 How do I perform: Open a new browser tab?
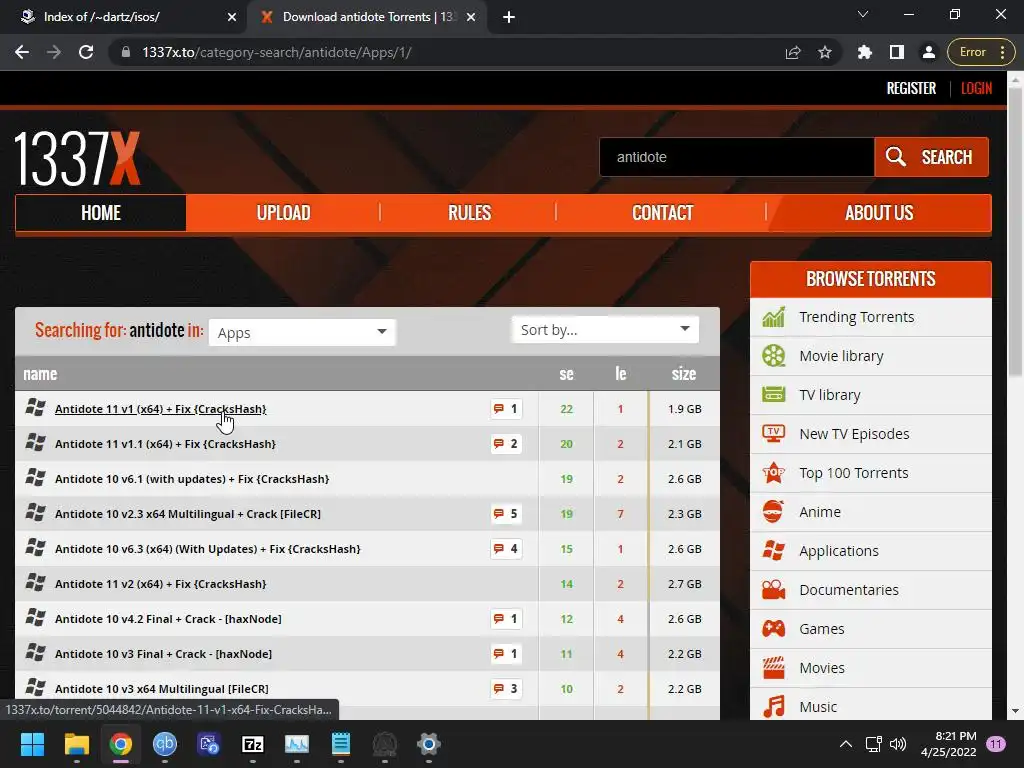tap(509, 18)
